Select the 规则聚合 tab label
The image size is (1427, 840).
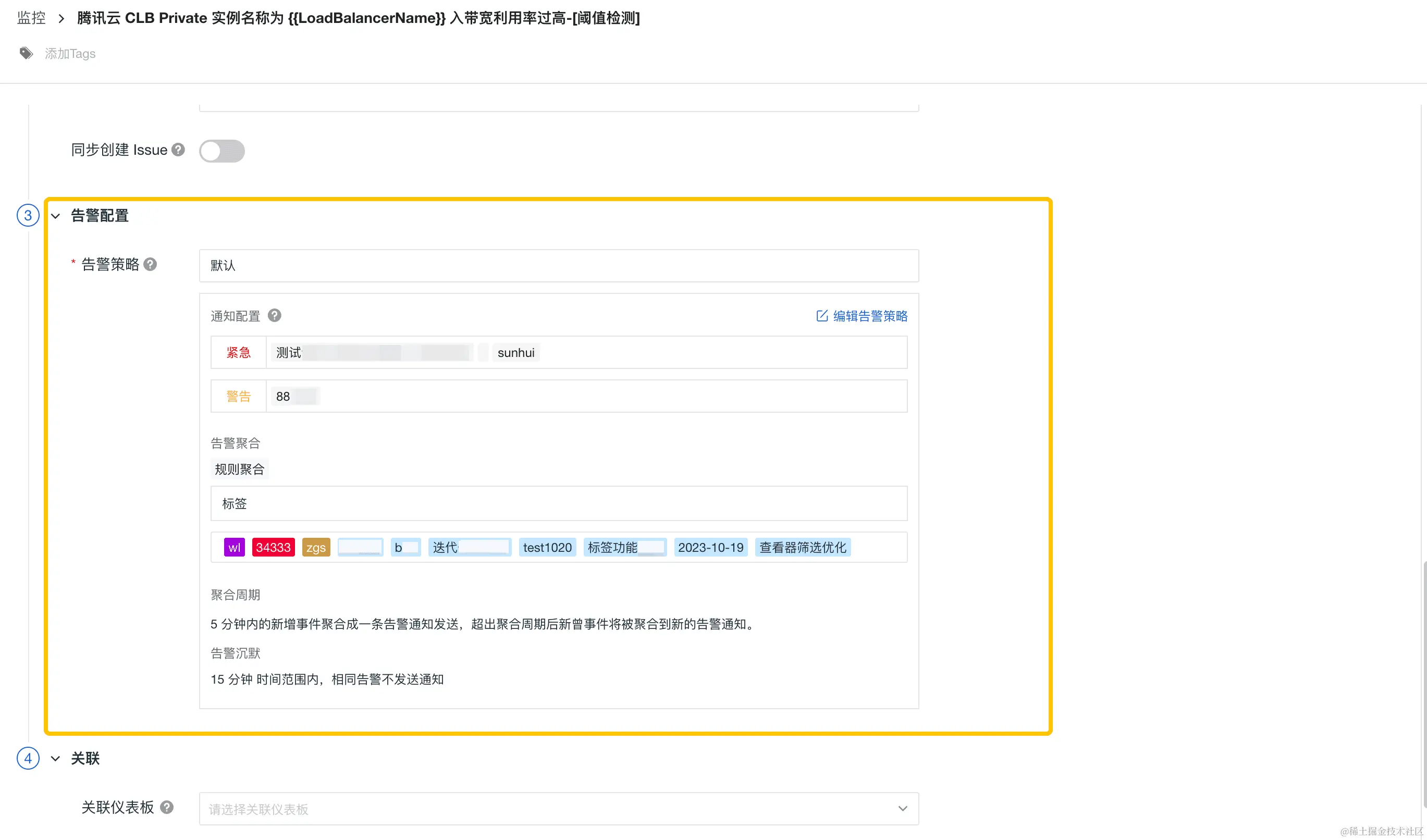[240, 470]
